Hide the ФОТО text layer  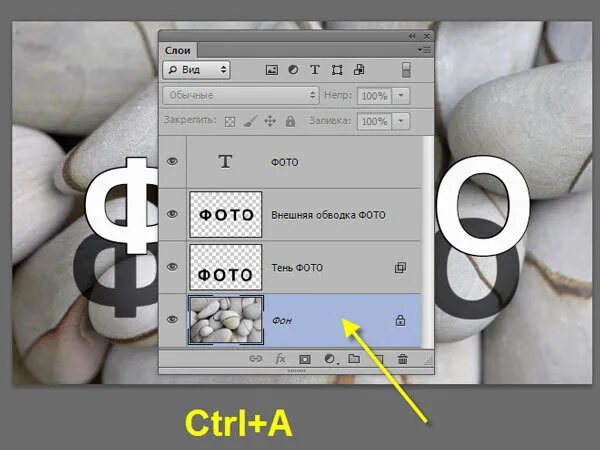coord(172,161)
